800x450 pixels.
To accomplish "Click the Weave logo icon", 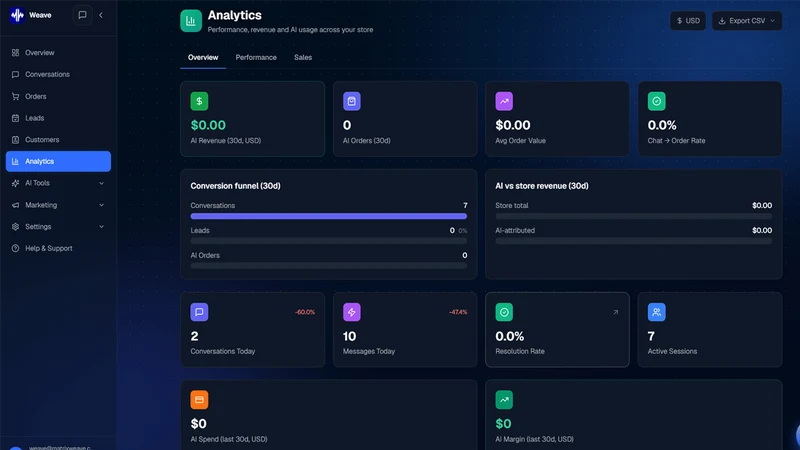I will pos(17,15).
